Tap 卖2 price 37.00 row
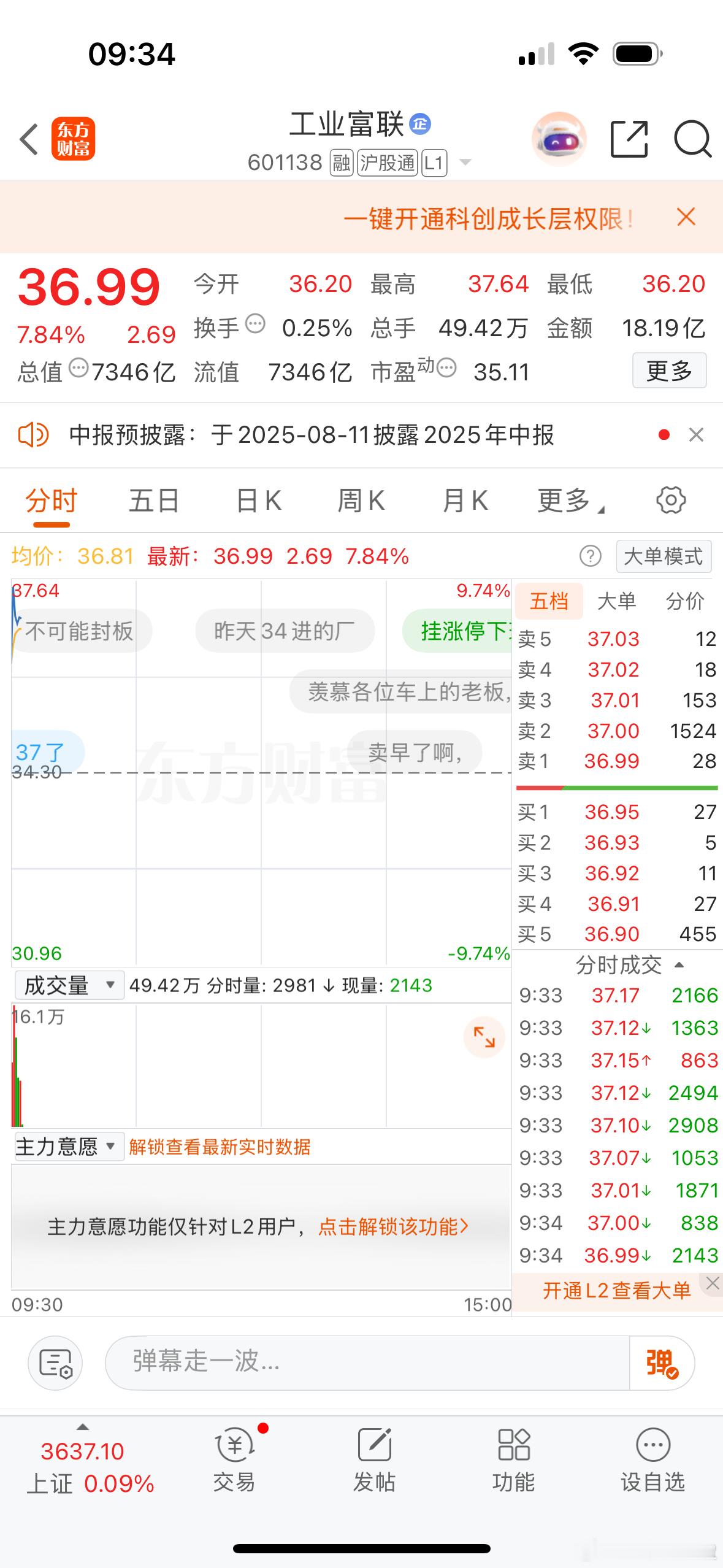Screen dimensions: 723x1568 (617, 731)
